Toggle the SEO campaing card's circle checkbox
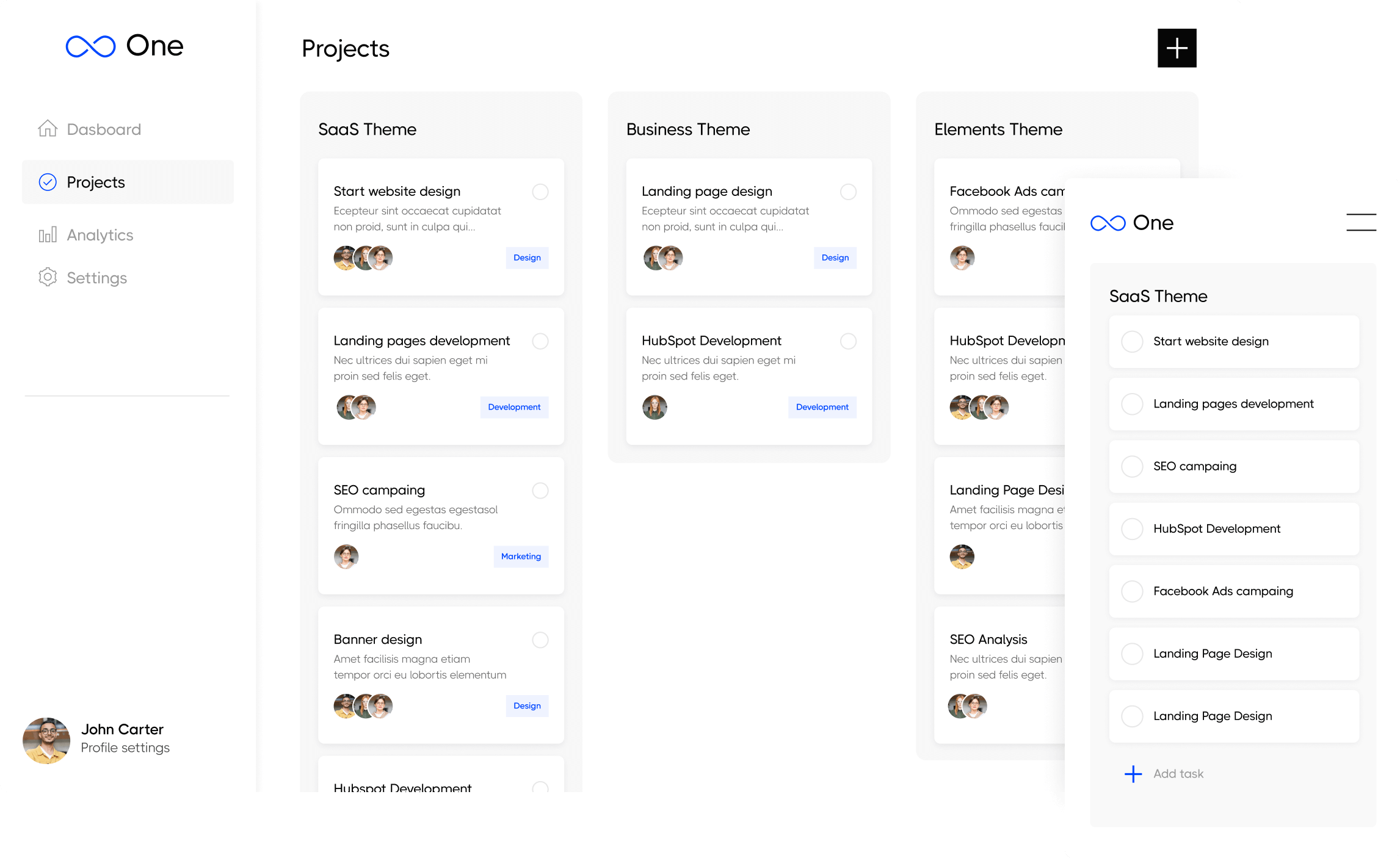The height and width of the screenshot is (858, 1400). (540, 491)
